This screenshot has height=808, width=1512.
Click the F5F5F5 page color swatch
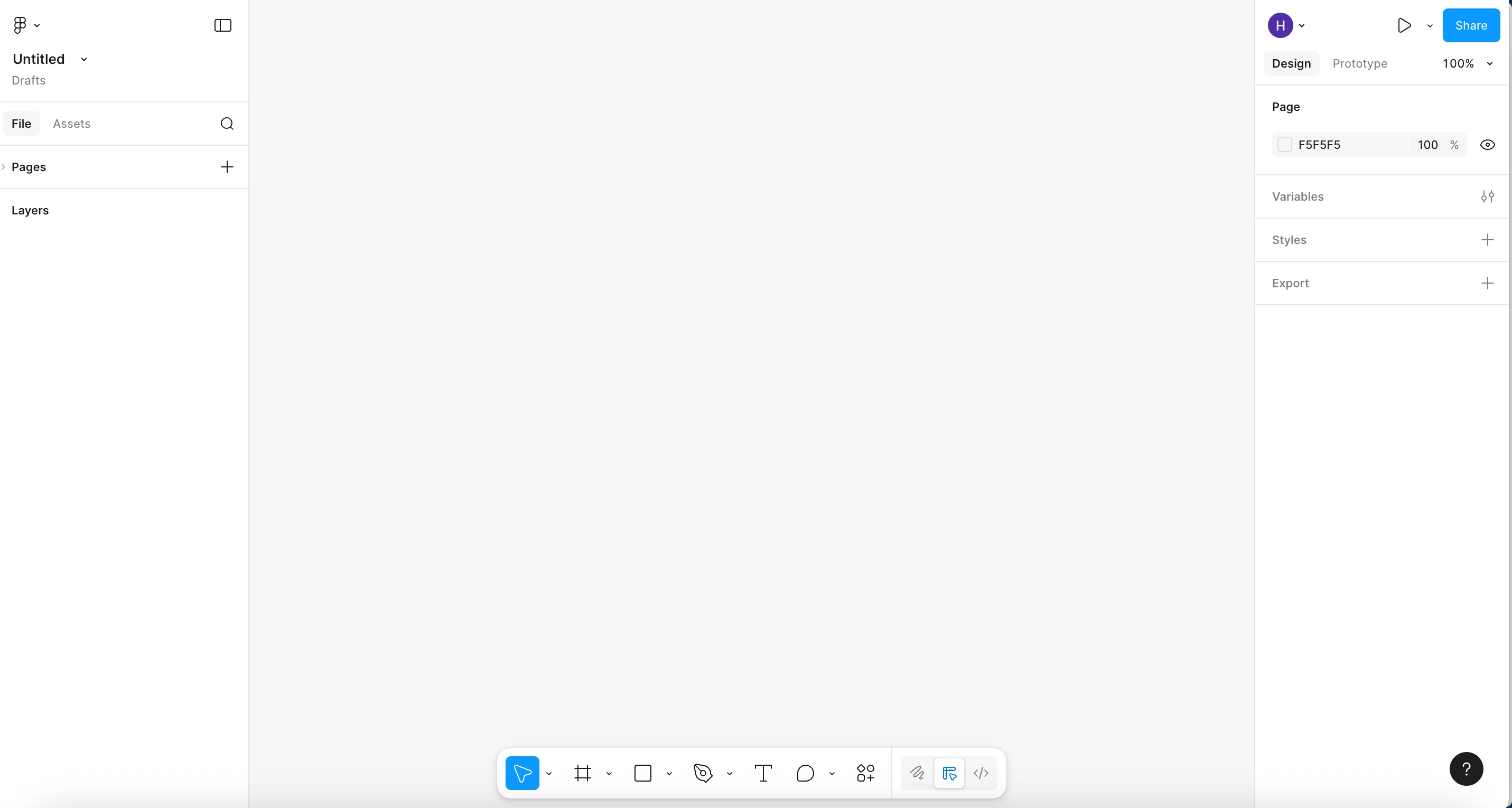coord(1284,145)
